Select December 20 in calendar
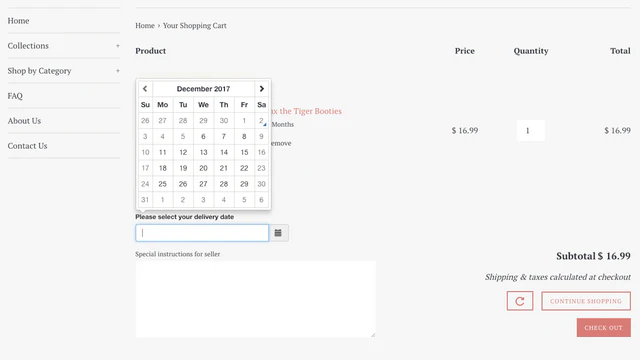Viewport: 640px width, 360px height. click(x=203, y=168)
